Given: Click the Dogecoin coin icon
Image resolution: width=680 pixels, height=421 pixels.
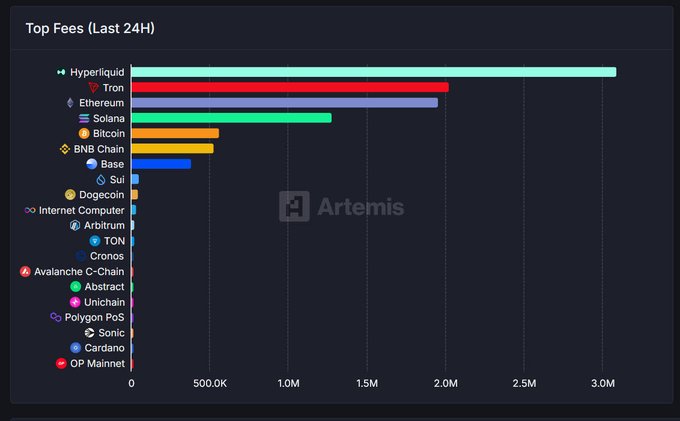Looking at the screenshot, I should coord(70,195).
